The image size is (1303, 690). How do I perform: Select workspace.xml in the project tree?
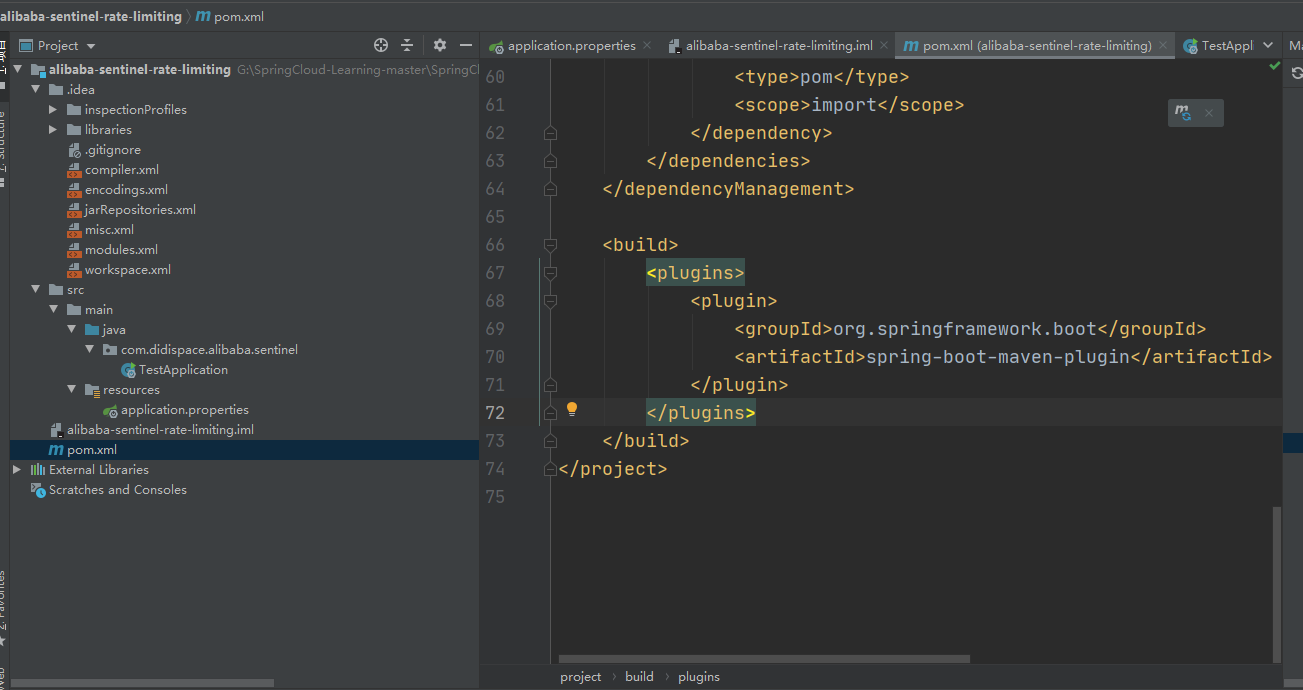point(127,270)
